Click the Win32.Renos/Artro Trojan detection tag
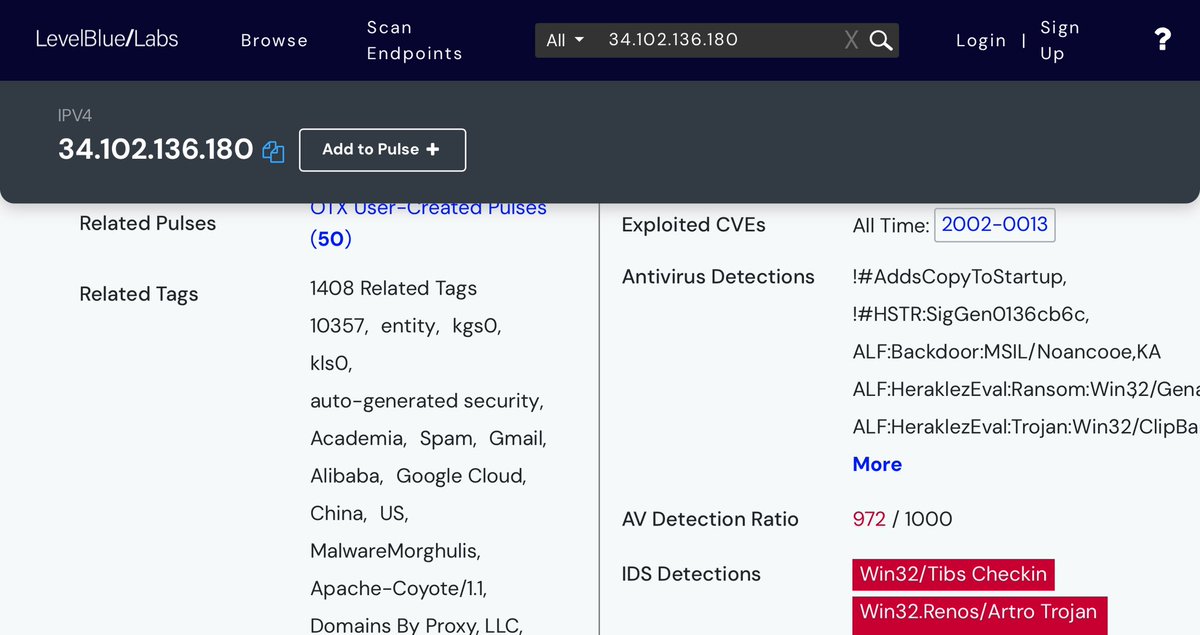Viewport: 1200px width, 635px height. tap(978, 612)
